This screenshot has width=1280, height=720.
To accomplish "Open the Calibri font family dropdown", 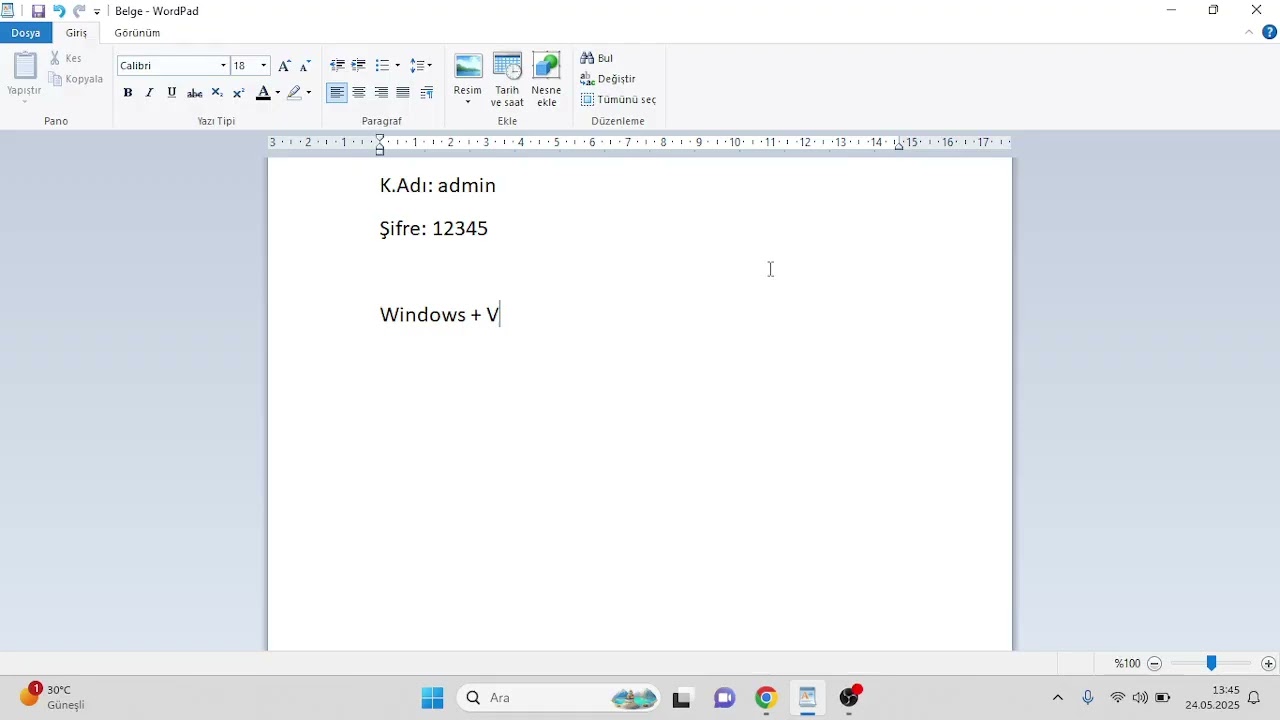I will pyautogui.click(x=223, y=66).
